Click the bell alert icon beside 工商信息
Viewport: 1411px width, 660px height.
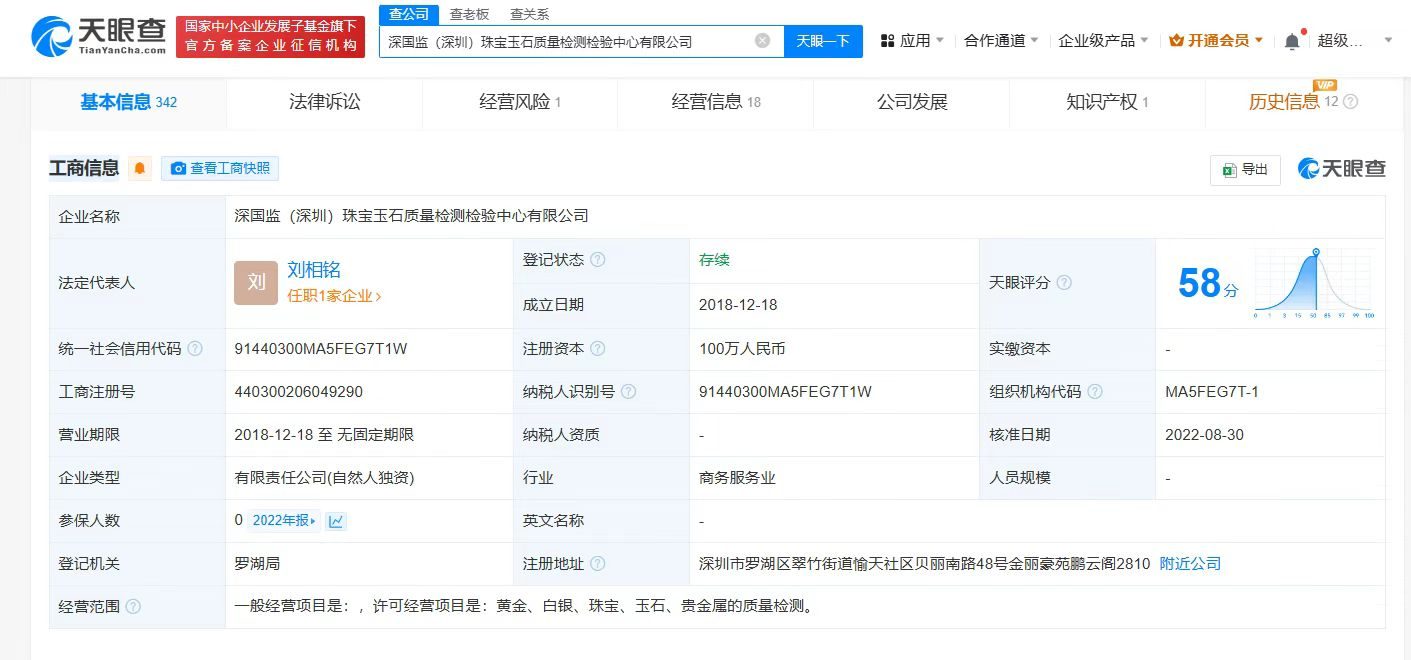coord(139,168)
